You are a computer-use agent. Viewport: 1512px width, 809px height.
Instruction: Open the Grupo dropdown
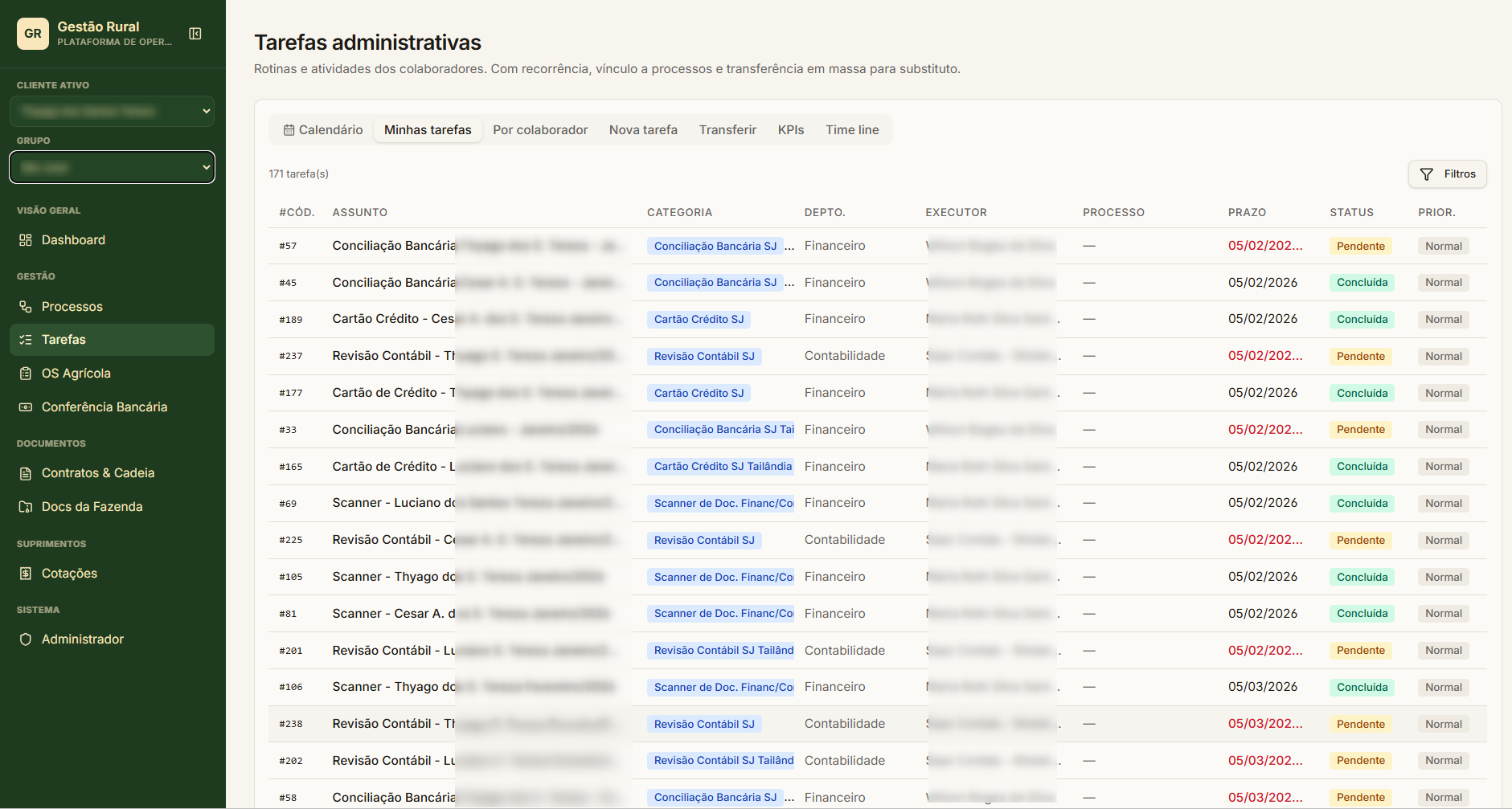point(112,167)
